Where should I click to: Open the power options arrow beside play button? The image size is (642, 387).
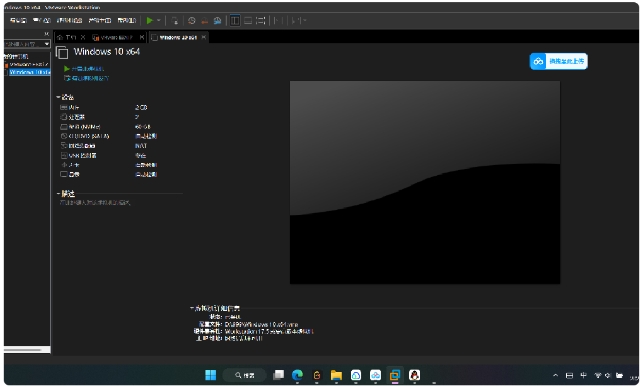159,20
